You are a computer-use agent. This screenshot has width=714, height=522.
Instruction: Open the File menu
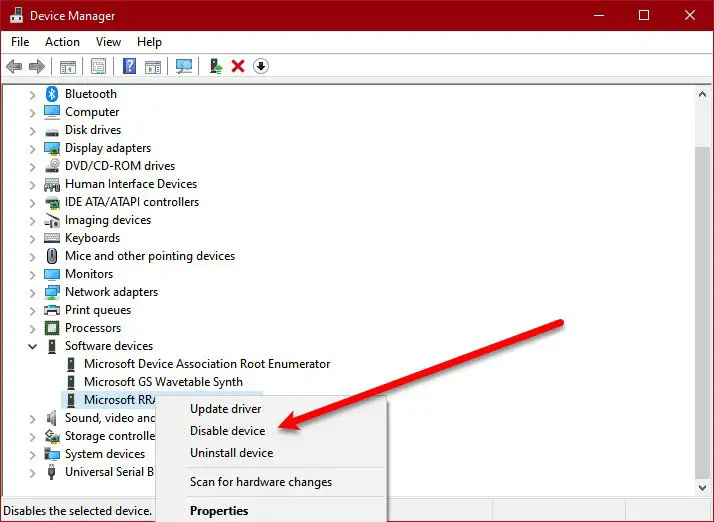20,42
